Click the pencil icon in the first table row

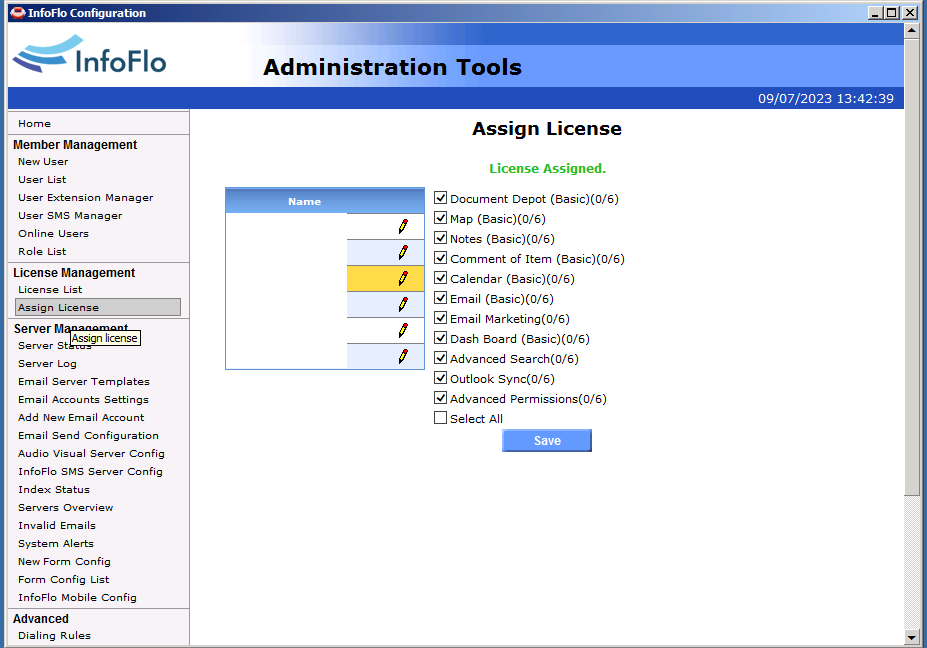[x=403, y=226]
